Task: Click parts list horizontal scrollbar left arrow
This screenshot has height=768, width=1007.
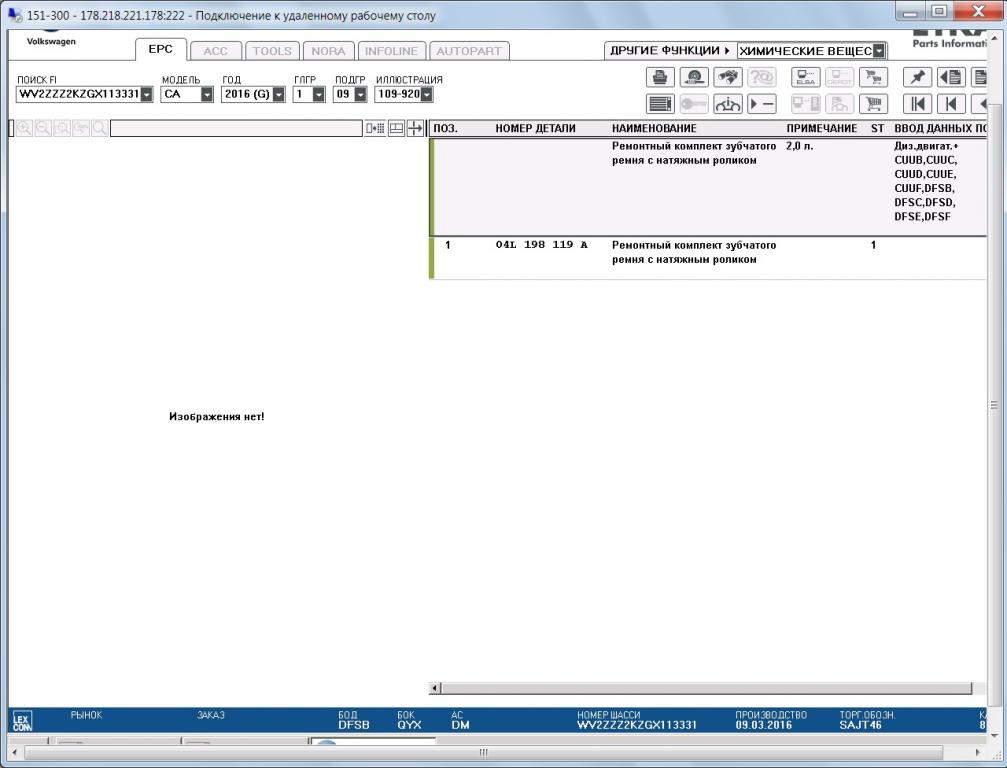Action: click(x=435, y=688)
